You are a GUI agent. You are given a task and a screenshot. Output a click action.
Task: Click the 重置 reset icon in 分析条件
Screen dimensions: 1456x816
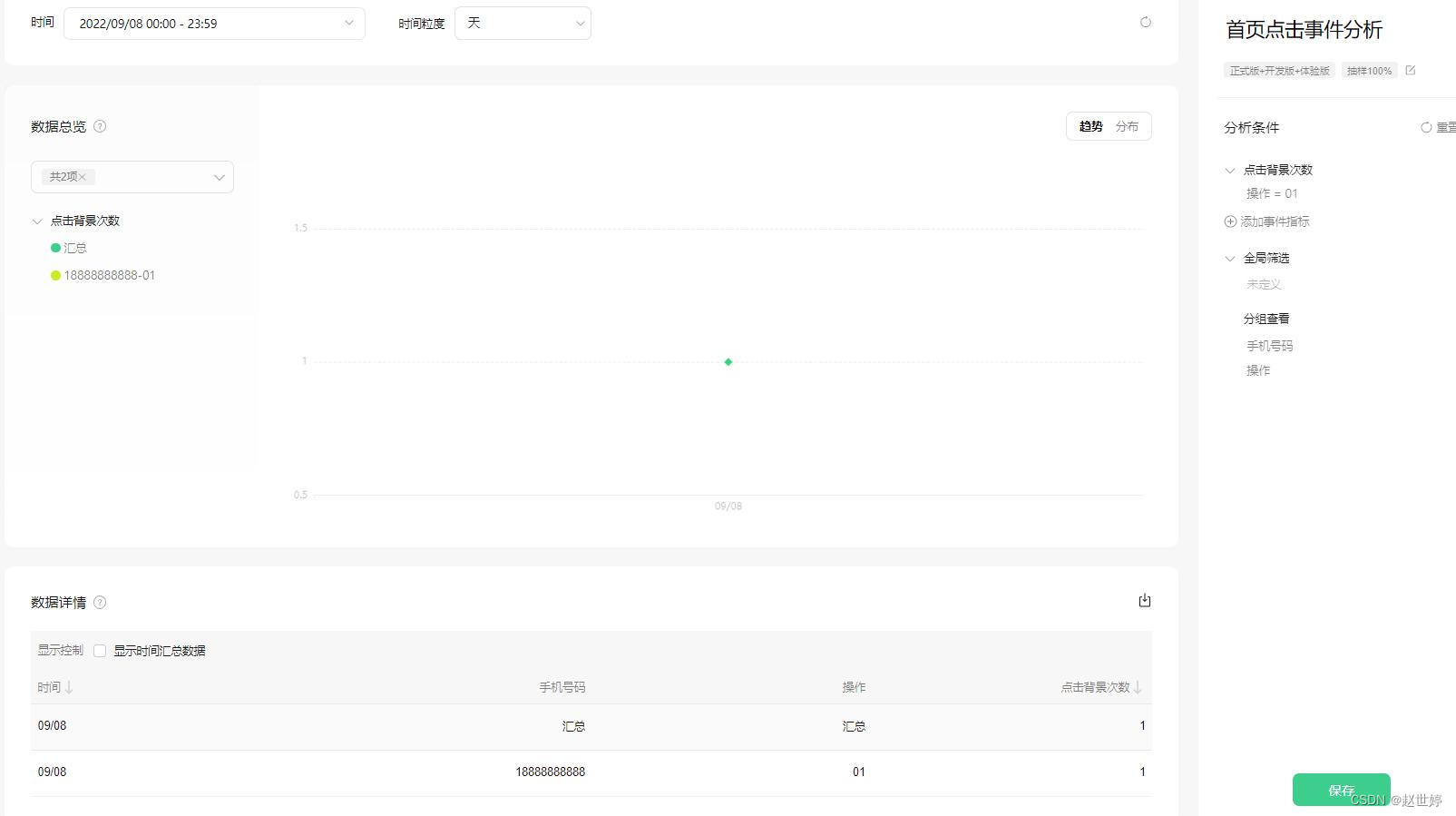point(1426,128)
